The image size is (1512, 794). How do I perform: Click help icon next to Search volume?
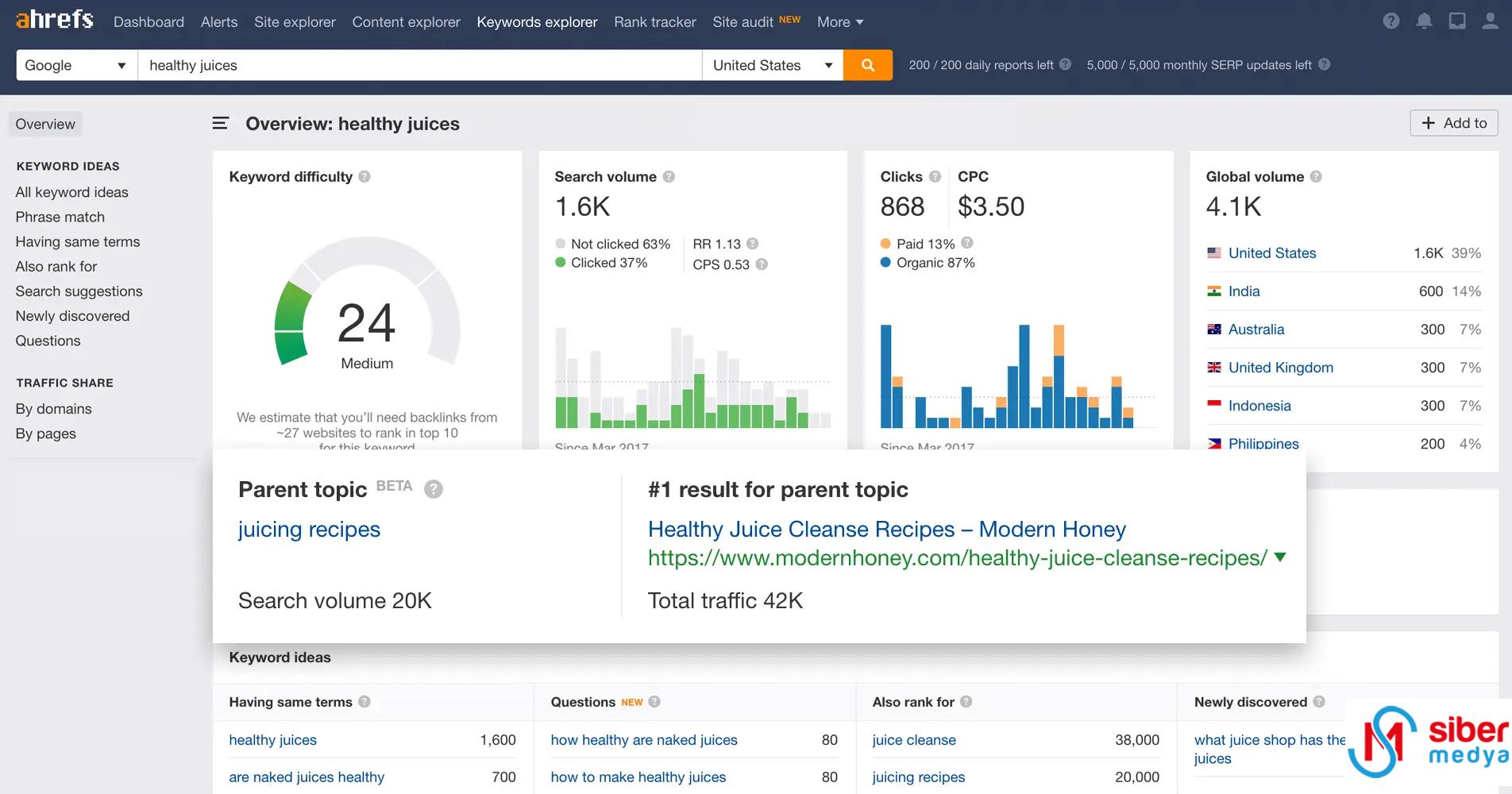click(669, 176)
